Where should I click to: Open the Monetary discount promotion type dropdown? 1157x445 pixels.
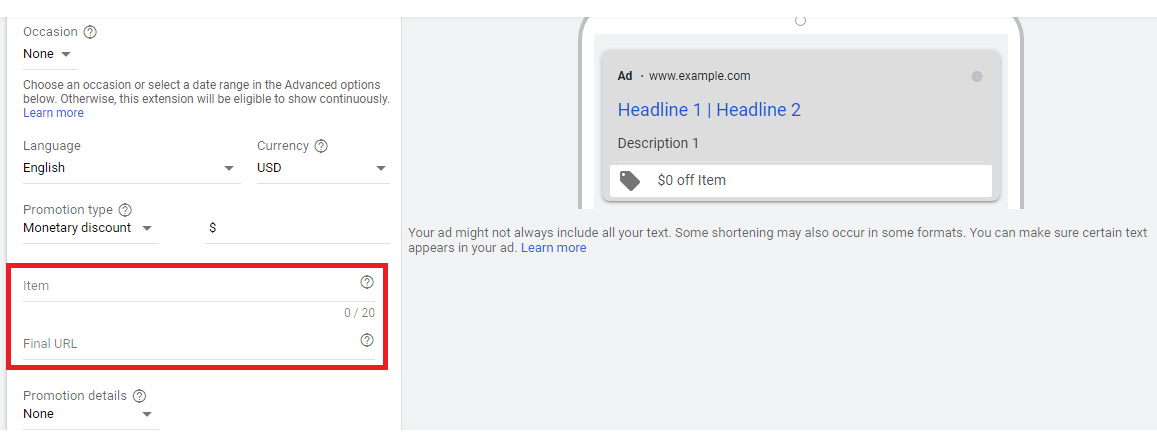click(91, 228)
